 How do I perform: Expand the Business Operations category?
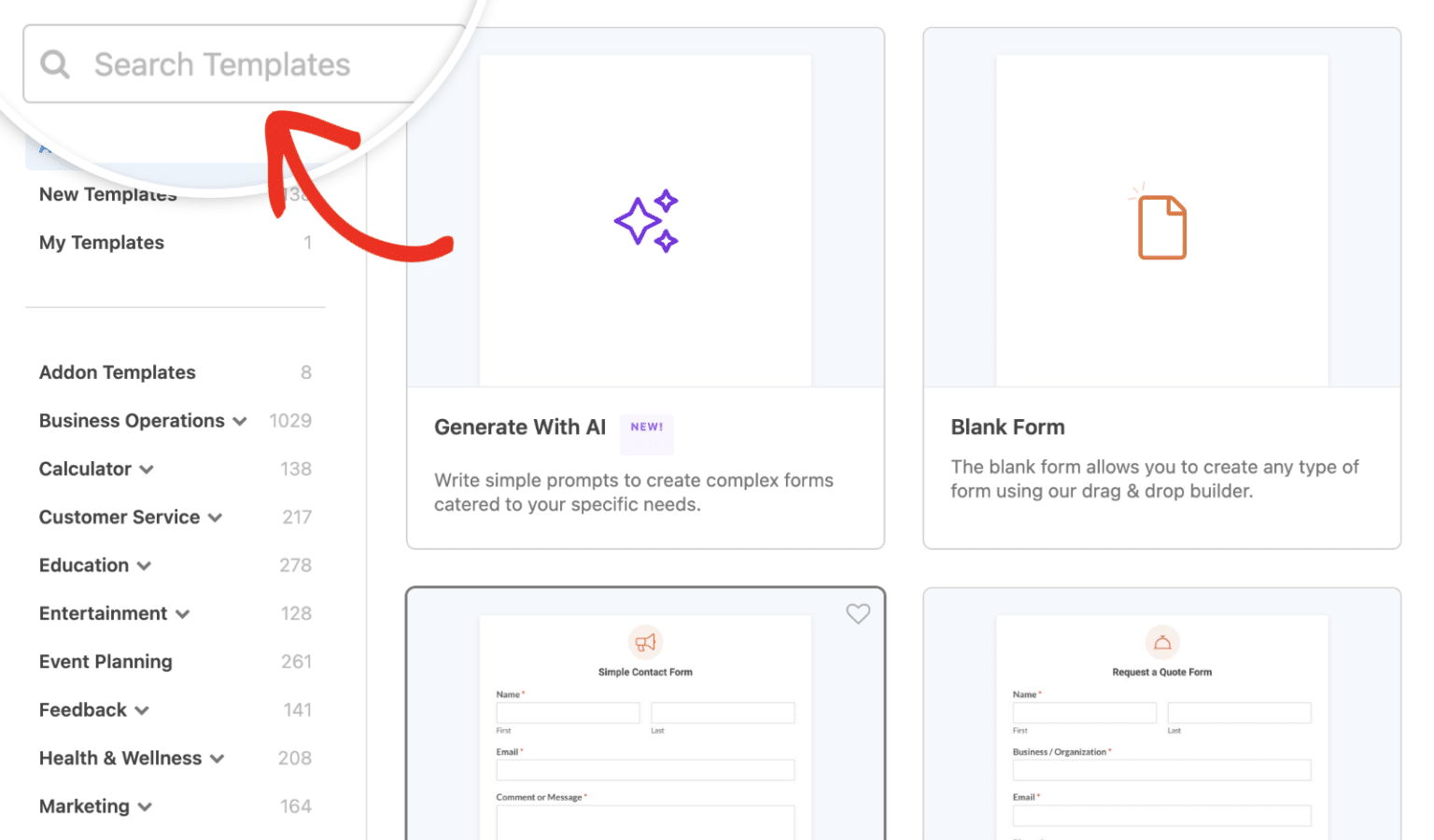point(240,421)
